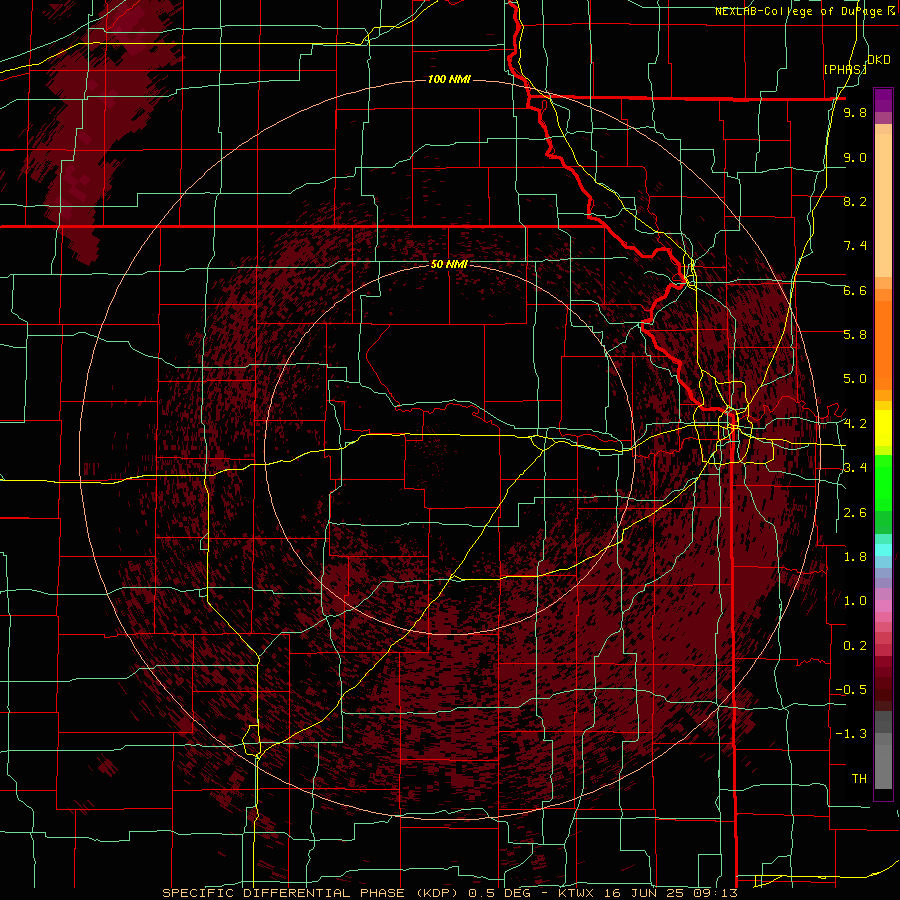The height and width of the screenshot is (900, 900).
Task: Click the -1.3 legend value
Action: pyautogui.click(x=851, y=734)
